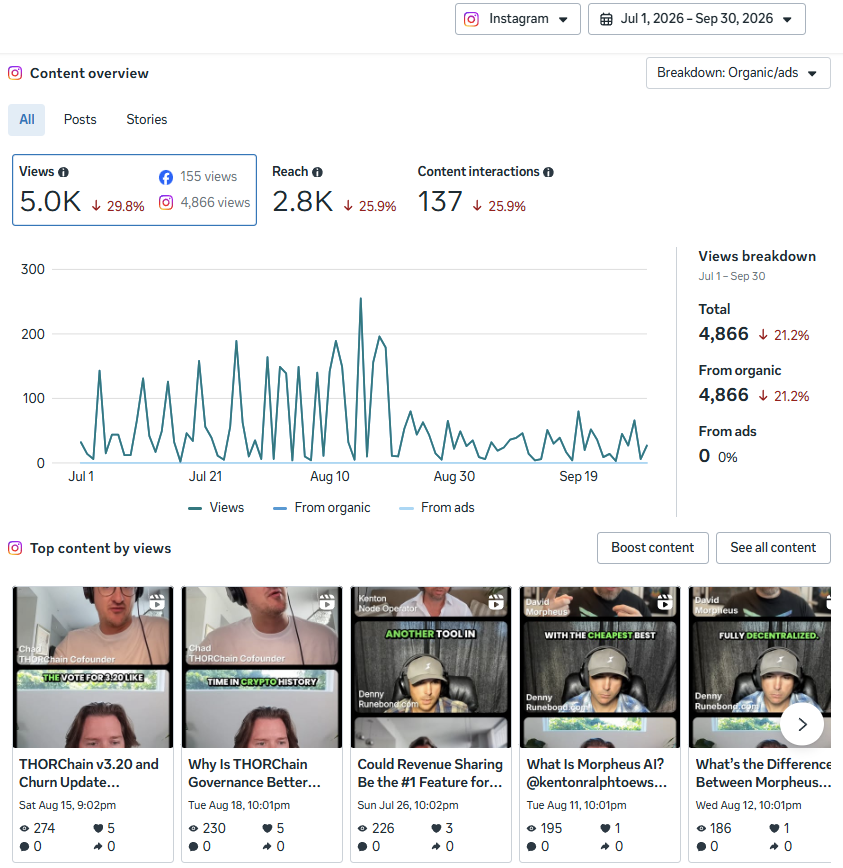Image resolution: width=843 pixels, height=868 pixels.
Task: Click the Aug 10 axis label on chart
Action: 330,477
